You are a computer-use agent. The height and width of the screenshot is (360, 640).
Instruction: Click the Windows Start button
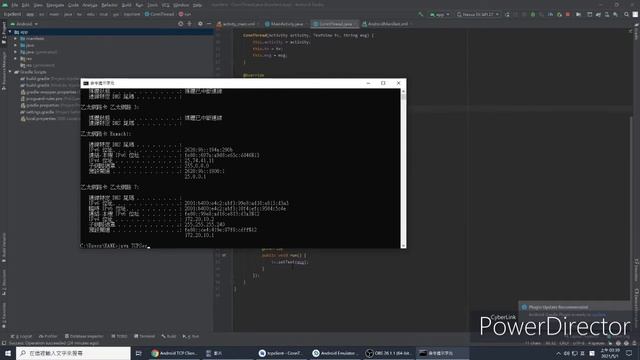point(8,353)
